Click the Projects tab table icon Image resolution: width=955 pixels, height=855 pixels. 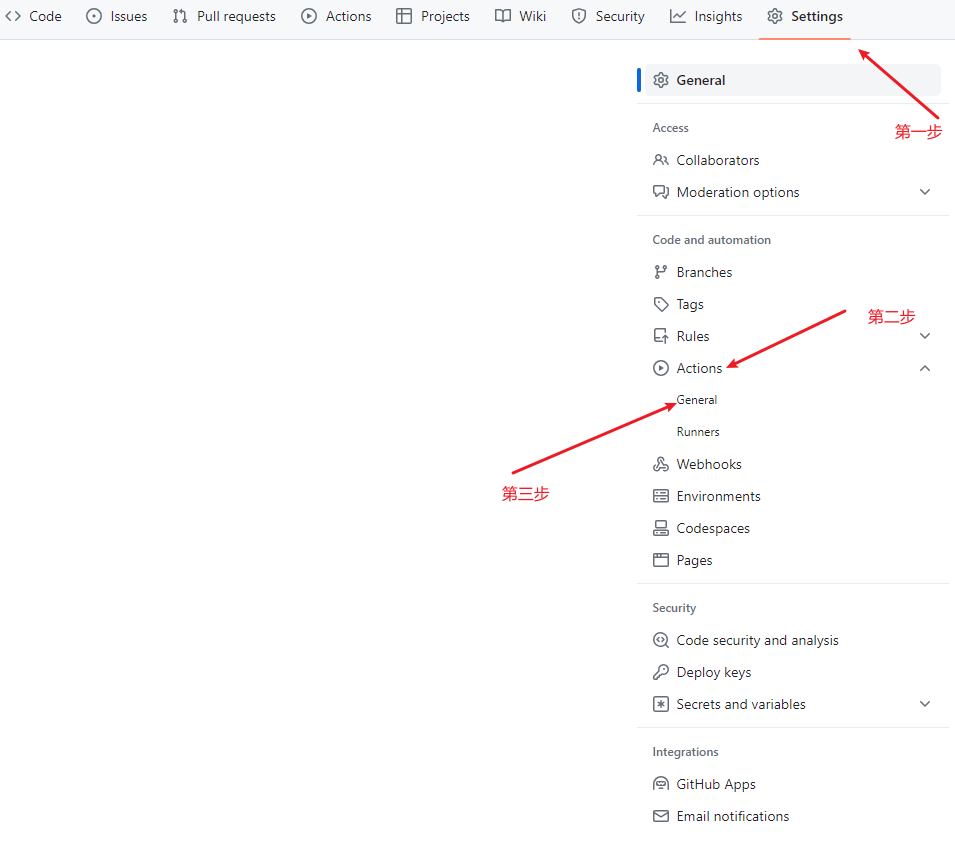(x=404, y=16)
